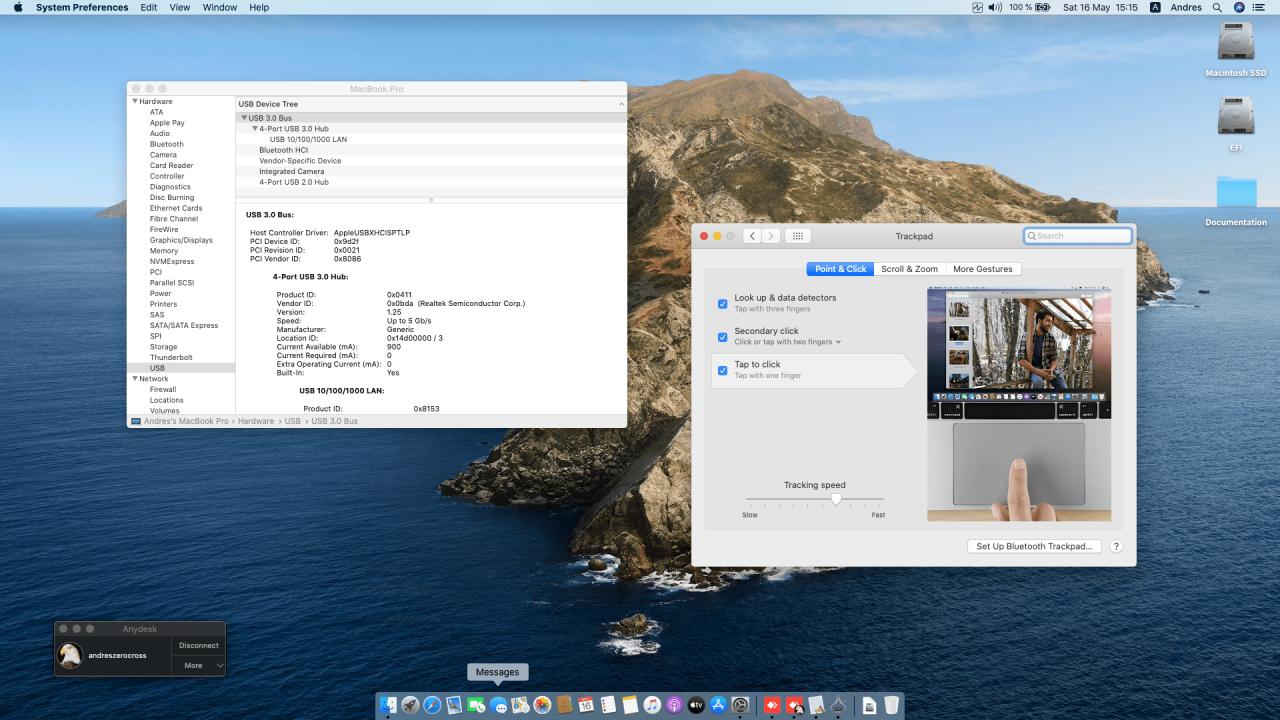Open Photos app in the Dock
1280x720 pixels.
tap(542, 705)
